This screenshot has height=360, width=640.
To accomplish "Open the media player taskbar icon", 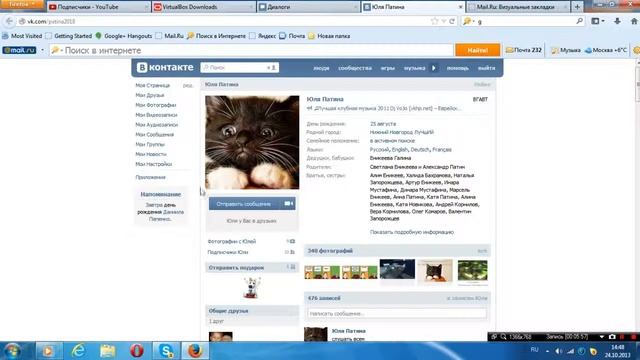I will pyautogui.click(x=48, y=351).
